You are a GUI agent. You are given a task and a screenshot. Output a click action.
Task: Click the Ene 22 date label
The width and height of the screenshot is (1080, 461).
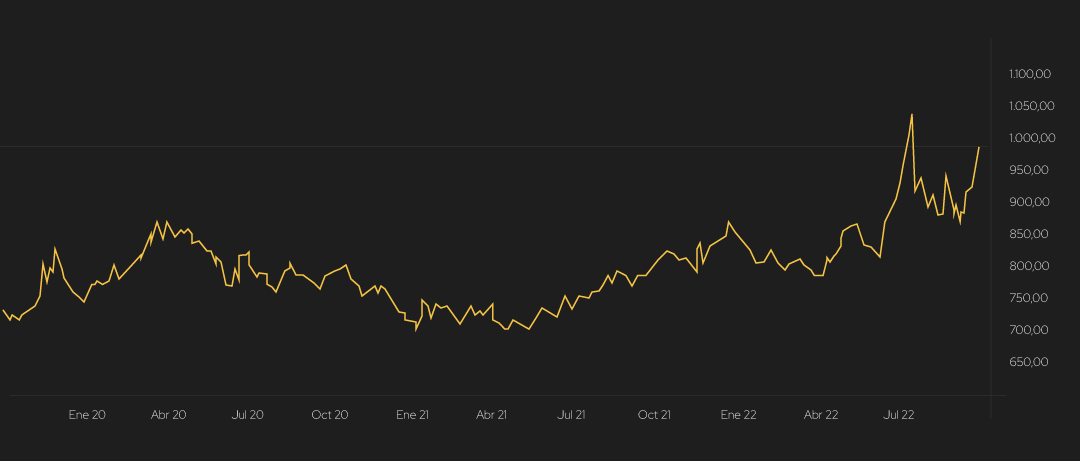pos(738,415)
